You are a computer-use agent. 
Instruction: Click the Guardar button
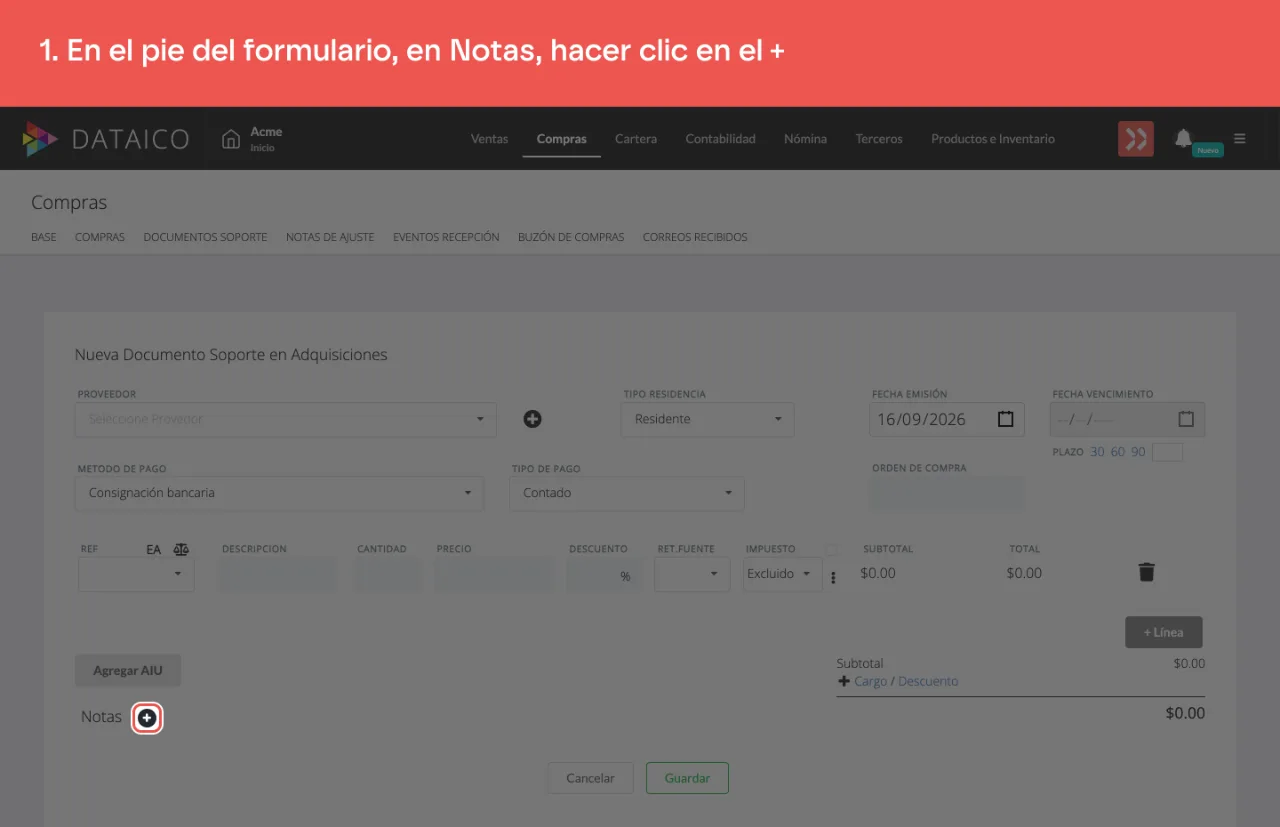coord(687,778)
